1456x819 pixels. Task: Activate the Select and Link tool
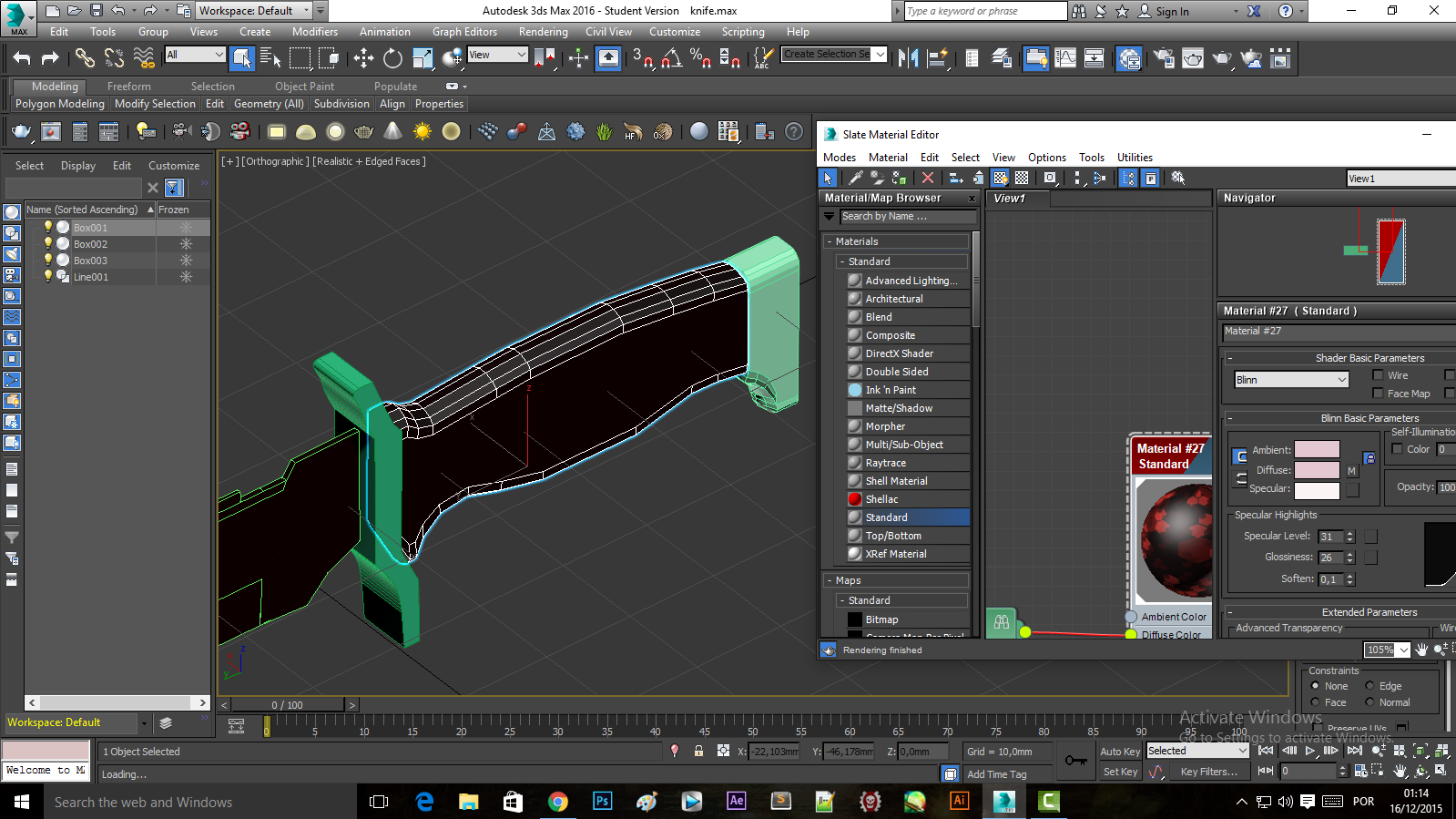[85, 58]
